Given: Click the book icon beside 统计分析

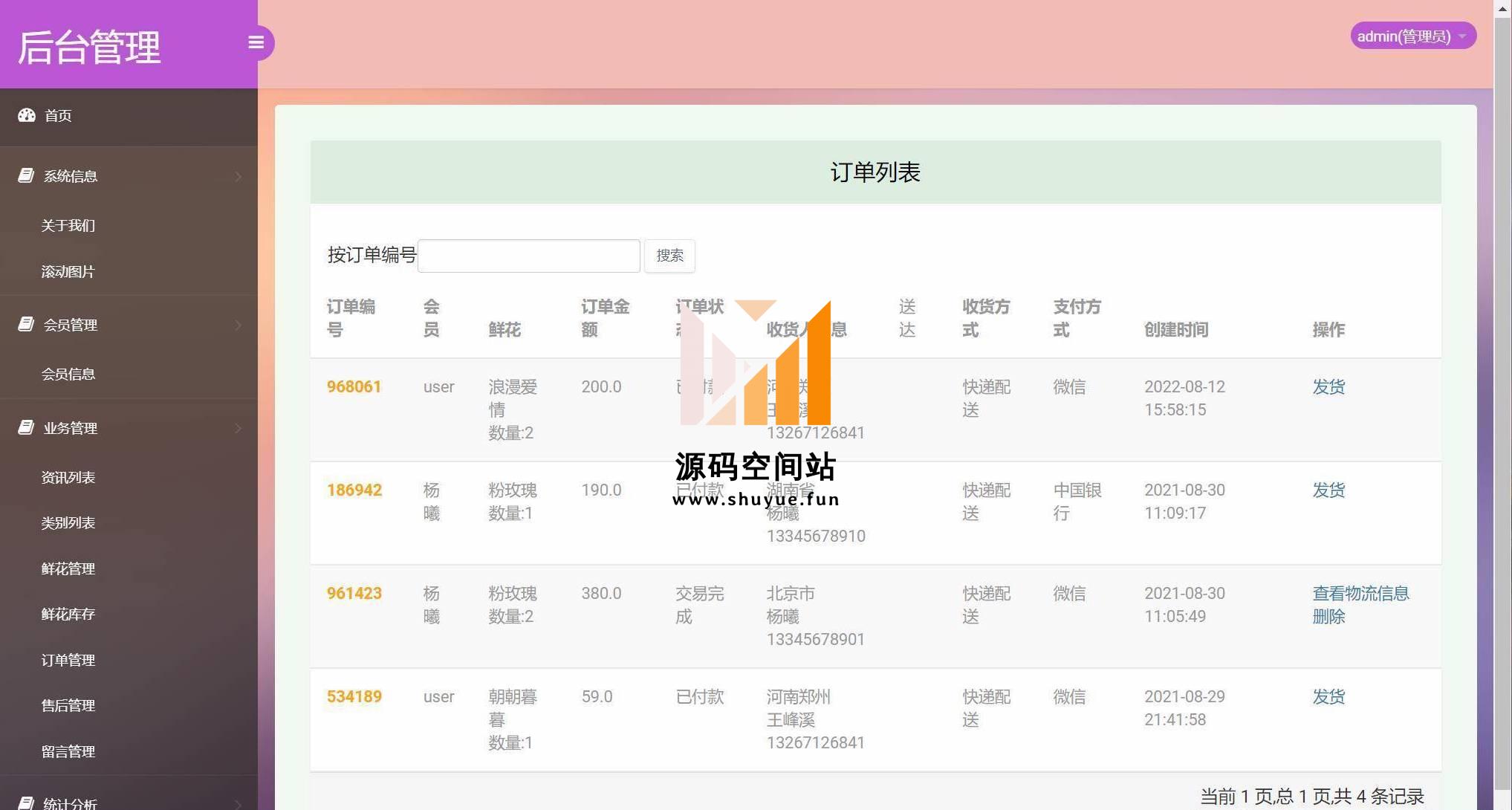Looking at the screenshot, I should click(x=26, y=803).
